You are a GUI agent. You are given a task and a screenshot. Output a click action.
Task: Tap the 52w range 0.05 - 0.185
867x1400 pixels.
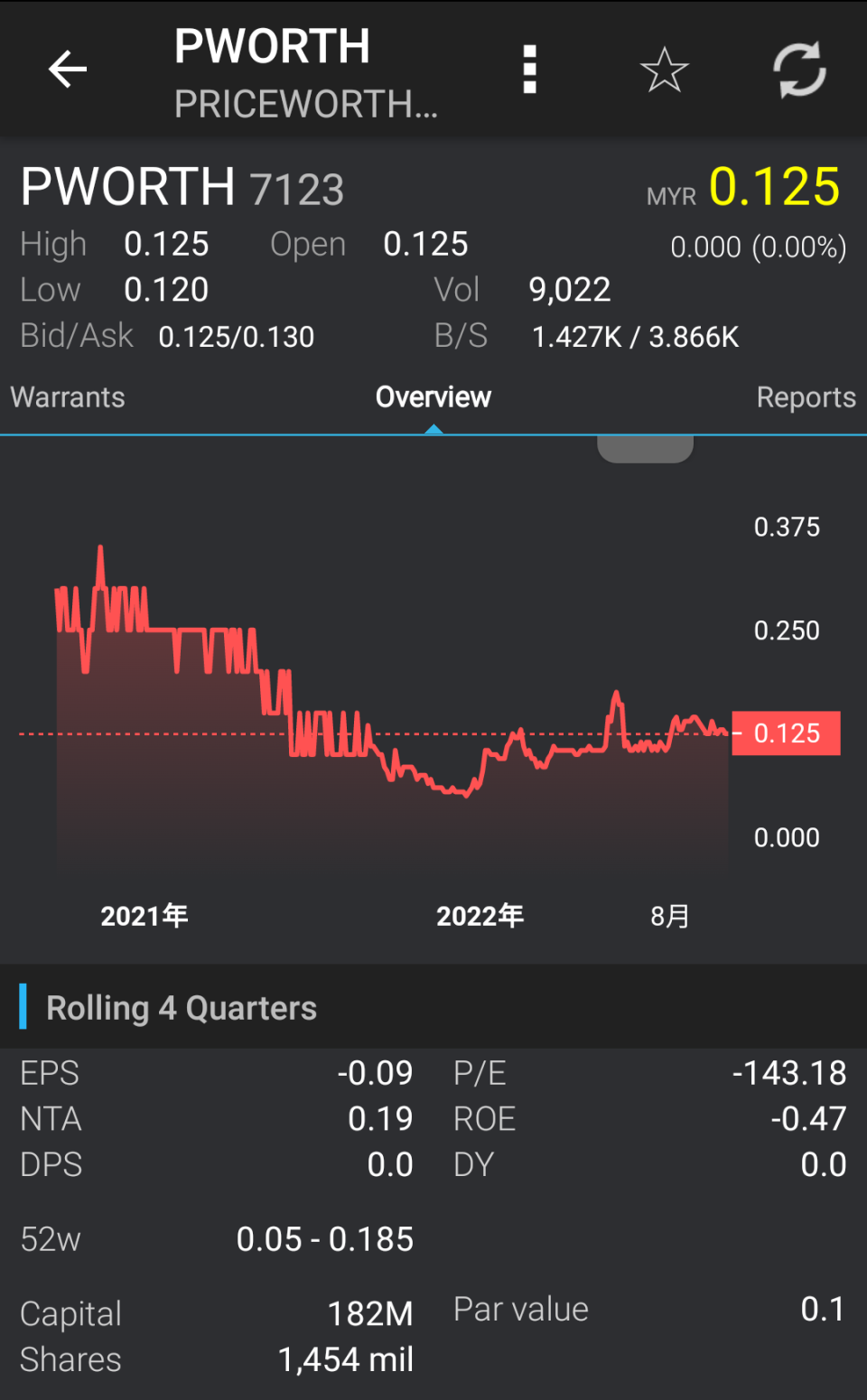[324, 1239]
